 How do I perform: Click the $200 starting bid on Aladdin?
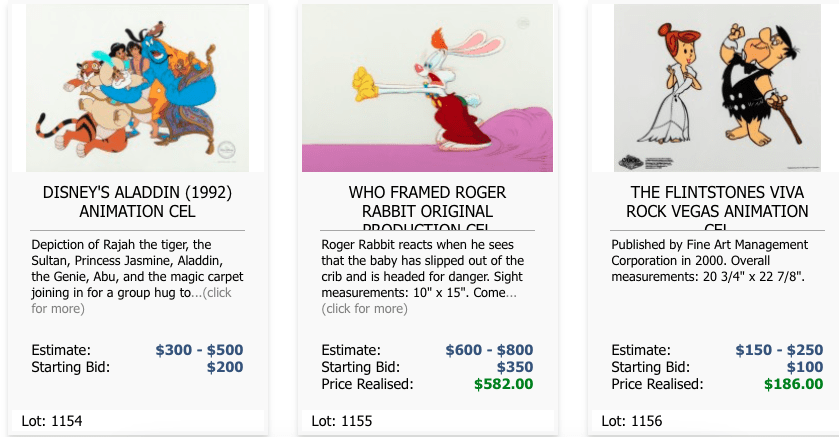[x=224, y=367]
